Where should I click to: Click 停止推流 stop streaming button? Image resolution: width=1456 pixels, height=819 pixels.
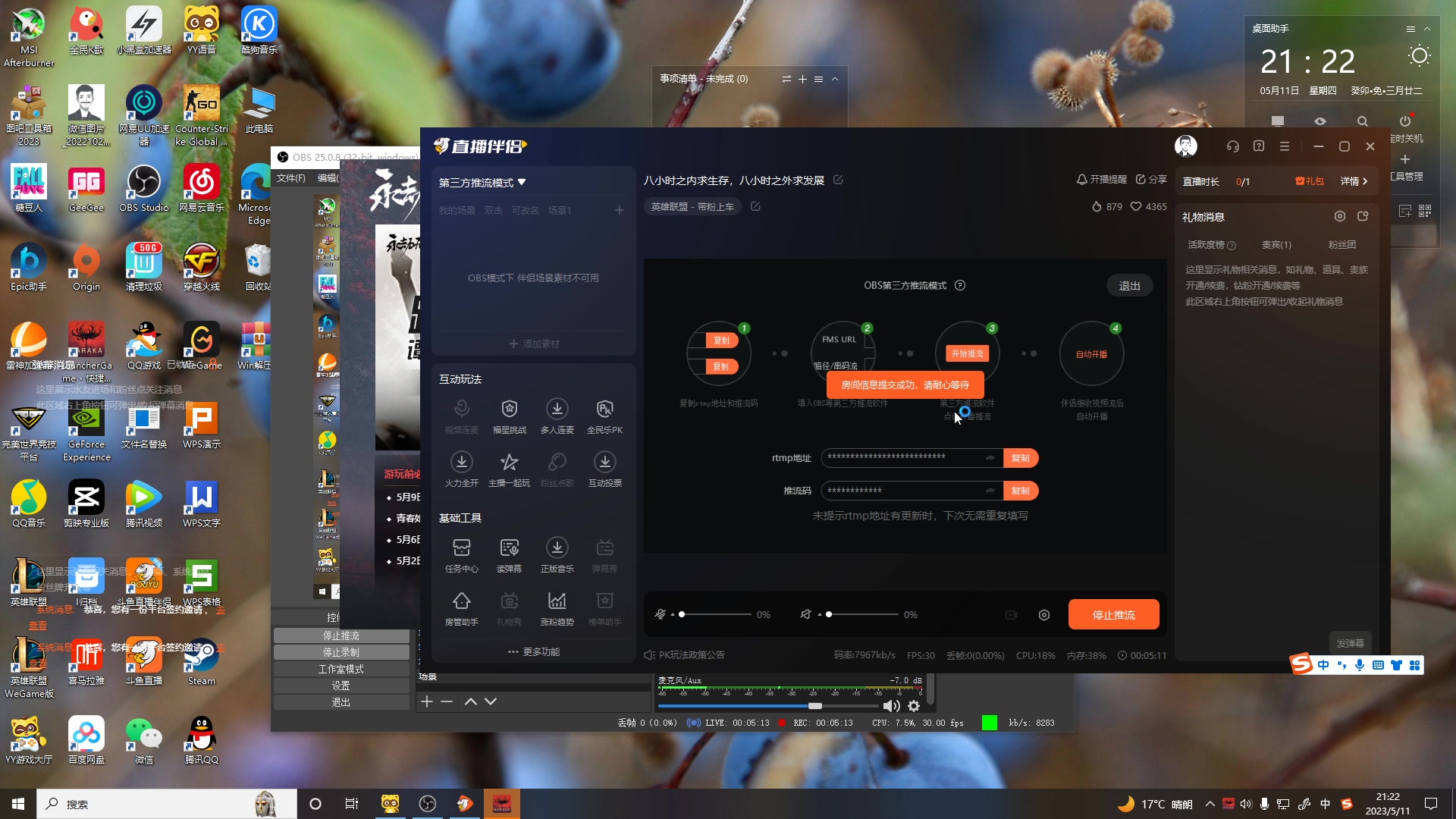1113,615
